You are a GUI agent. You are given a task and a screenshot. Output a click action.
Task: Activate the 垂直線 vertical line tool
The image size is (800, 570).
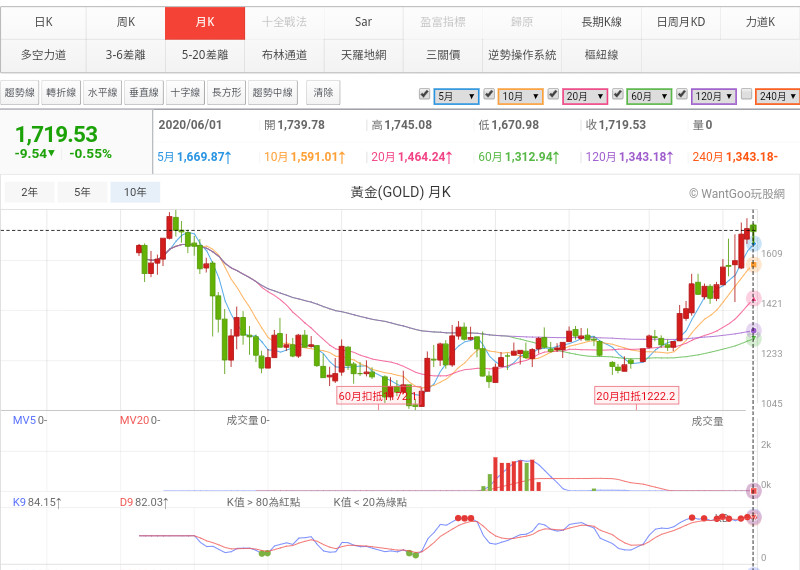pyautogui.click(x=143, y=93)
